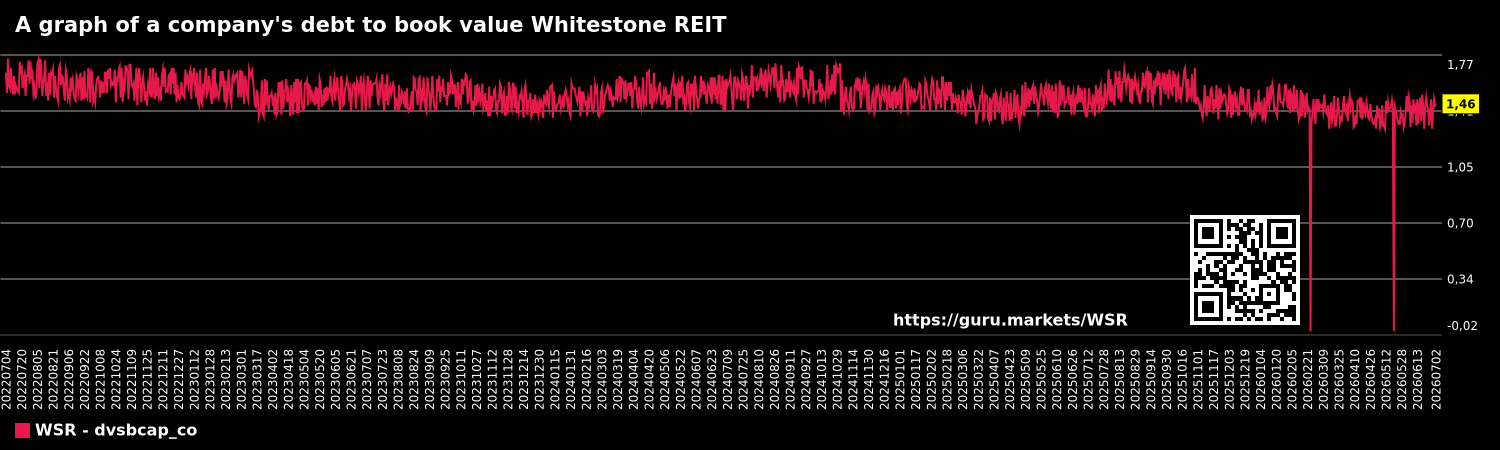
Task: Click the 20230707 x-axis date label
Action: [368, 378]
